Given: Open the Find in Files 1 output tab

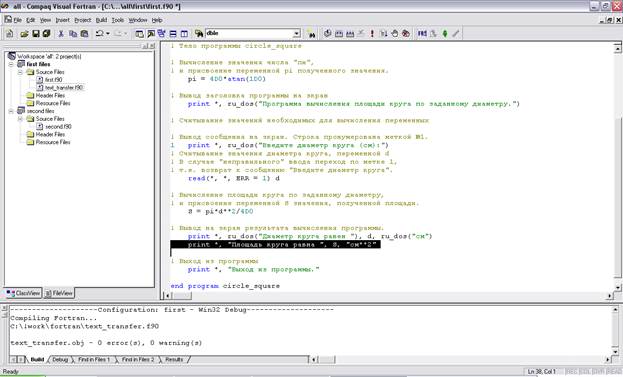Looking at the screenshot, I should [x=94, y=360].
